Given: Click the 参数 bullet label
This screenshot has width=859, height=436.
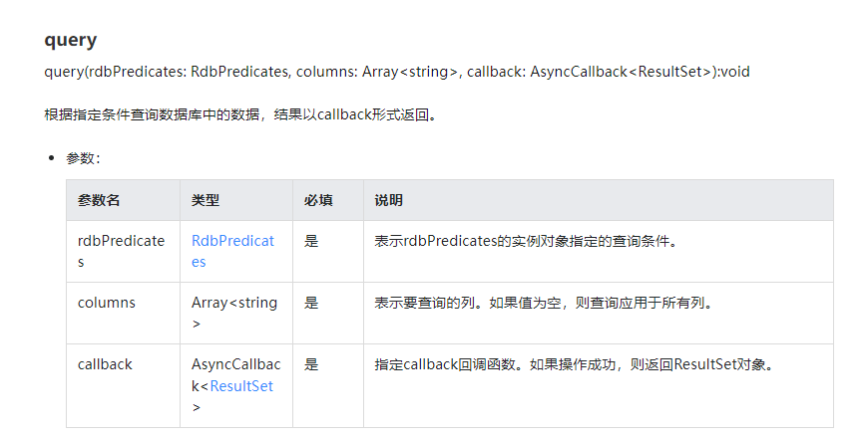Looking at the screenshot, I should pos(83,158).
